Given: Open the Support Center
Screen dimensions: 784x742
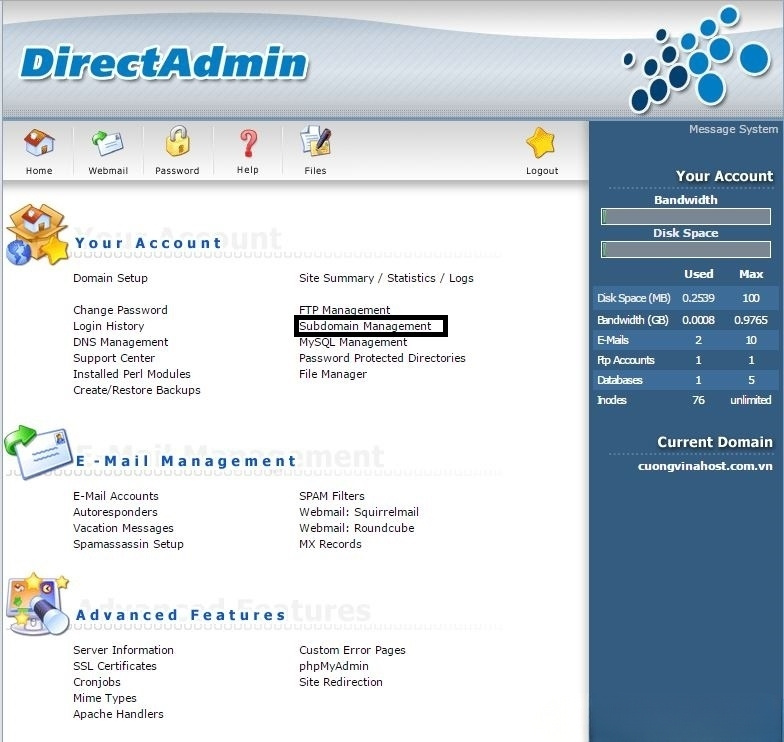Looking at the screenshot, I should (114, 358).
